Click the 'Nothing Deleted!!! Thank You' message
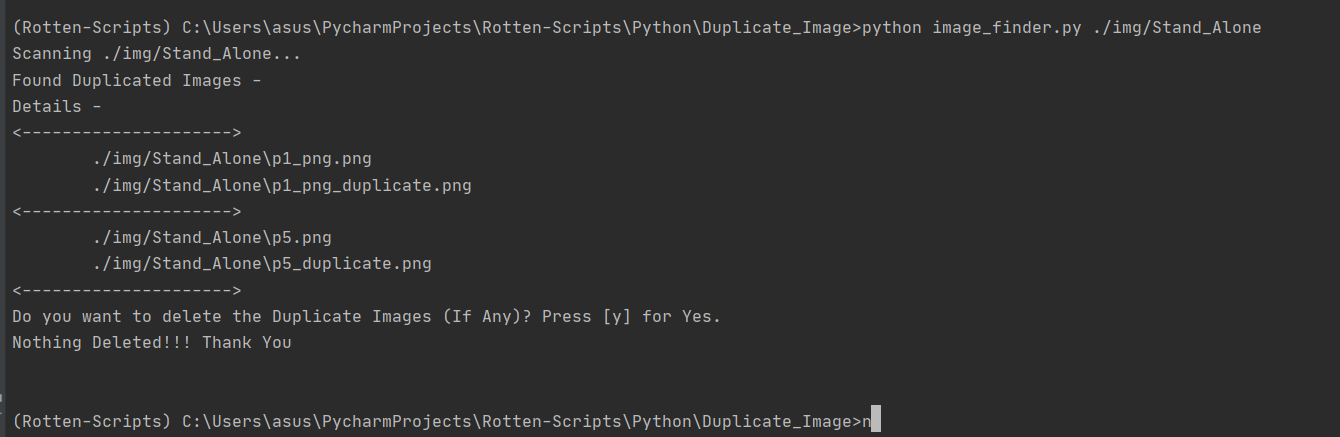The width and height of the screenshot is (1340, 437). (x=152, y=342)
